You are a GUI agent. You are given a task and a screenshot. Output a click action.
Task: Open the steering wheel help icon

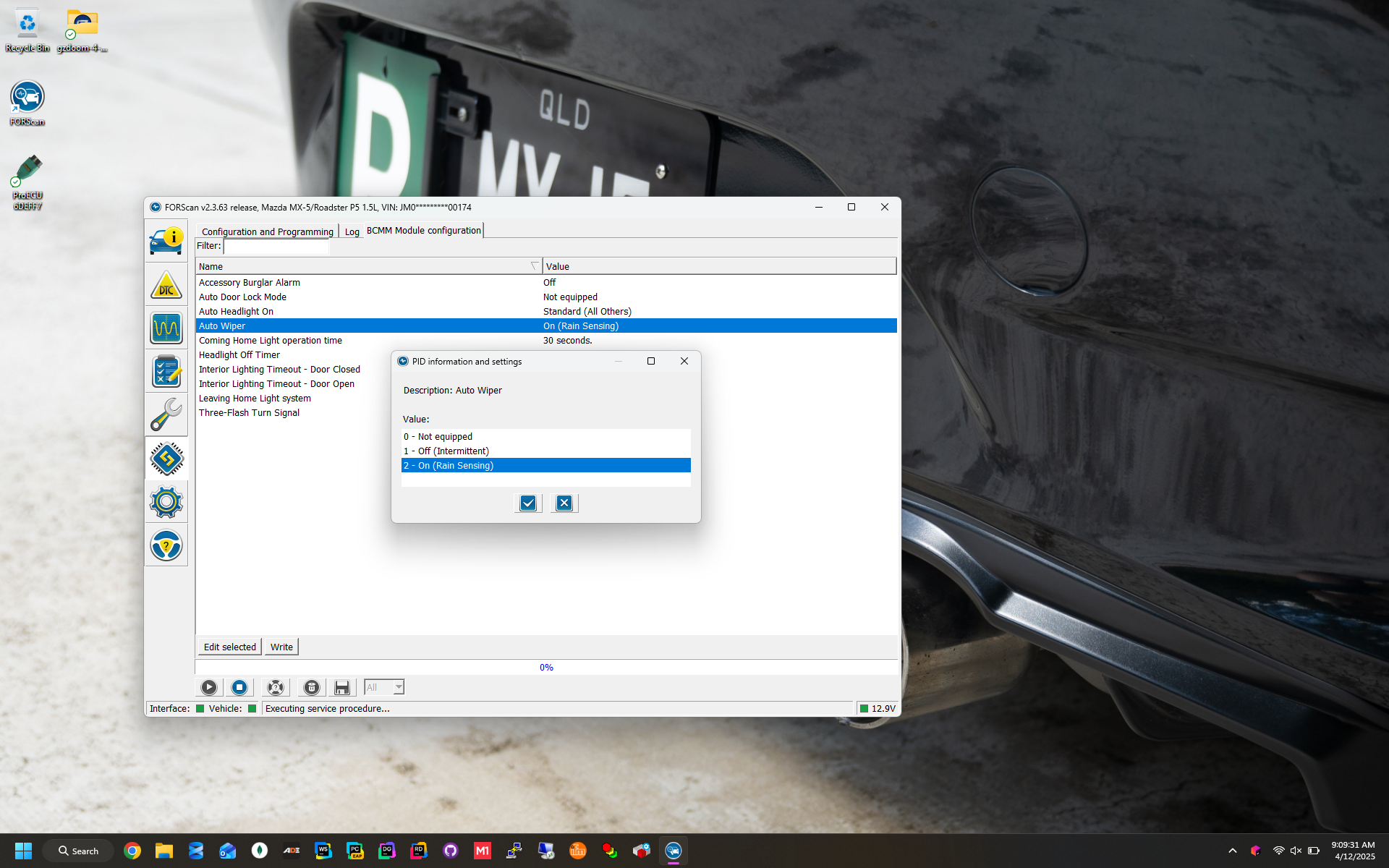166,545
